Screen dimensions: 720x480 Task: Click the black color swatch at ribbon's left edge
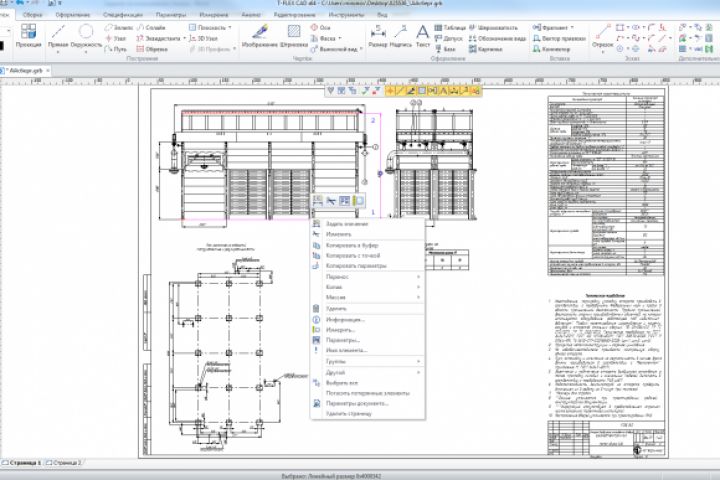tap(1, 45)
